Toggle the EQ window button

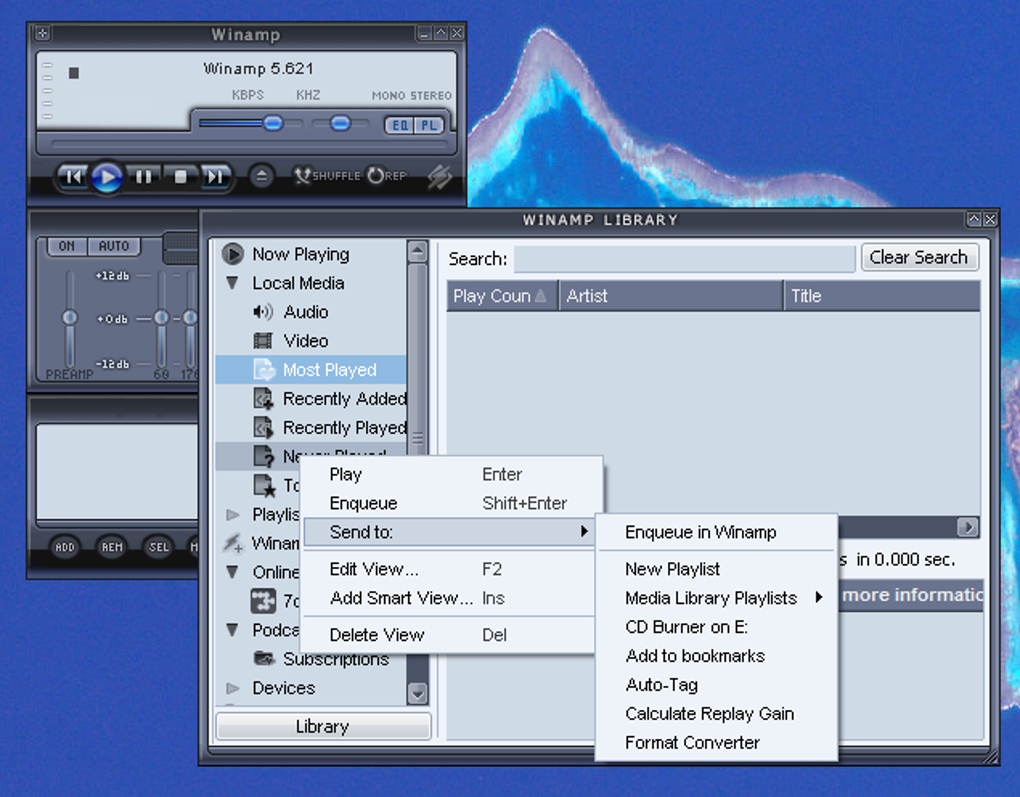pos(399,125)
